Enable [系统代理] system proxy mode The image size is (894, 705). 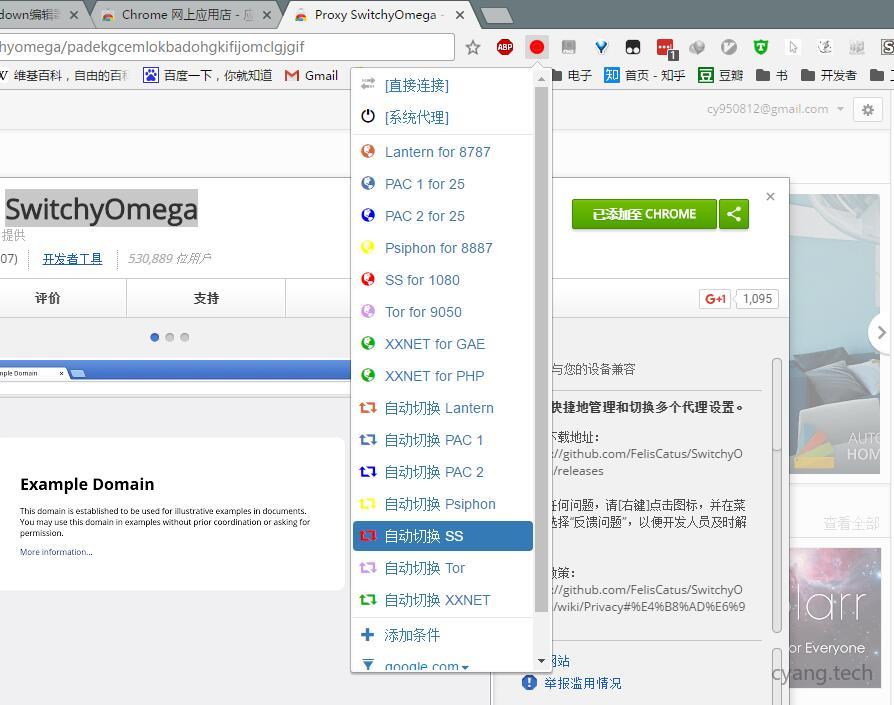pyautogui.click(x=416, y=118)
